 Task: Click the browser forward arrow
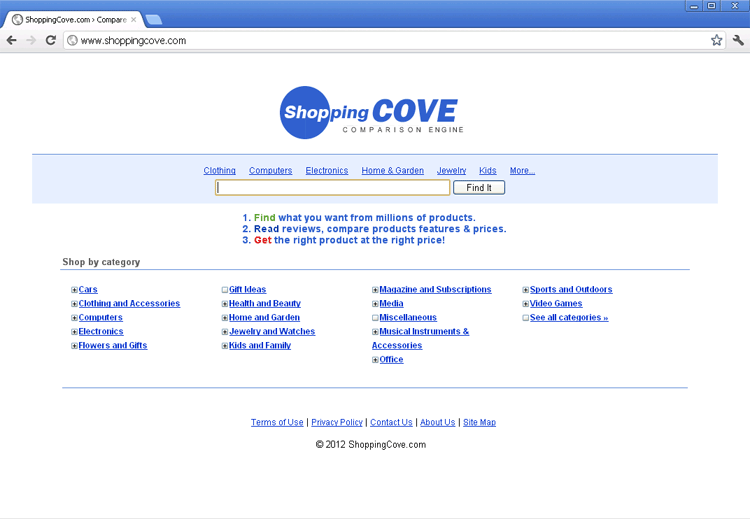(31, 41)
